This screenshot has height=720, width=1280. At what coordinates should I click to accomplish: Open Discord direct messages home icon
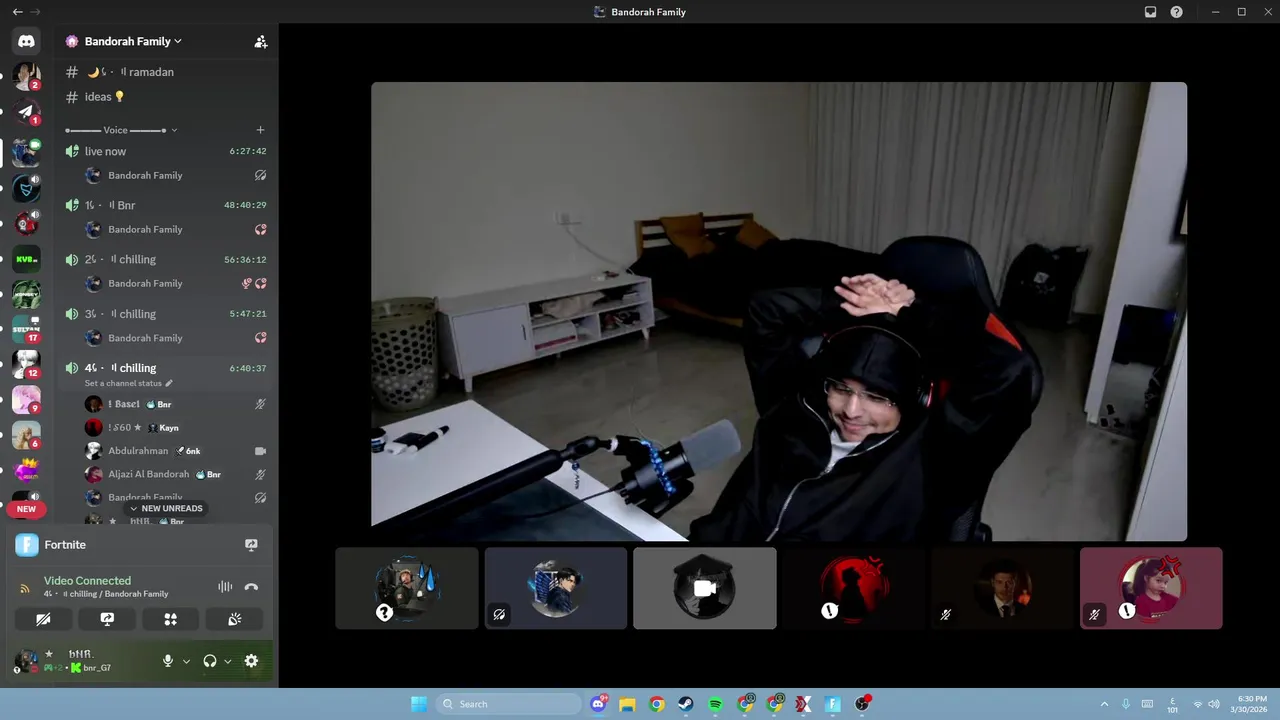click(26, 41)
